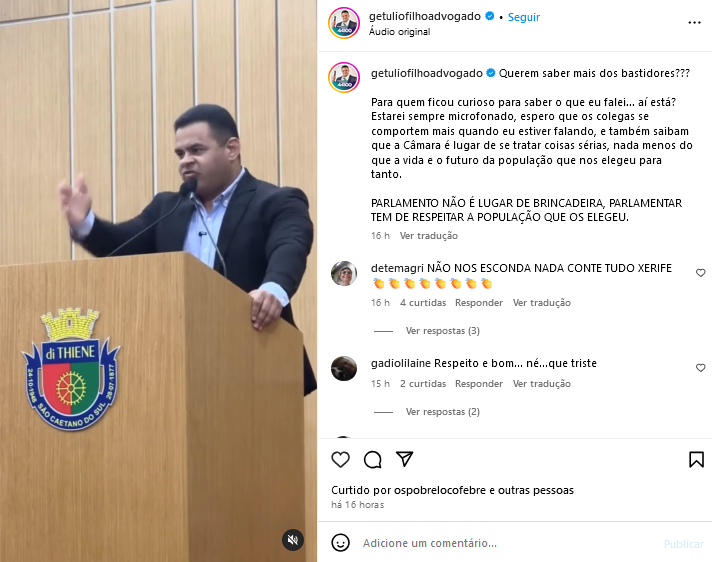Unmute the video sound icon
Viewport: 712px width, 562px height.
[293, 540]
